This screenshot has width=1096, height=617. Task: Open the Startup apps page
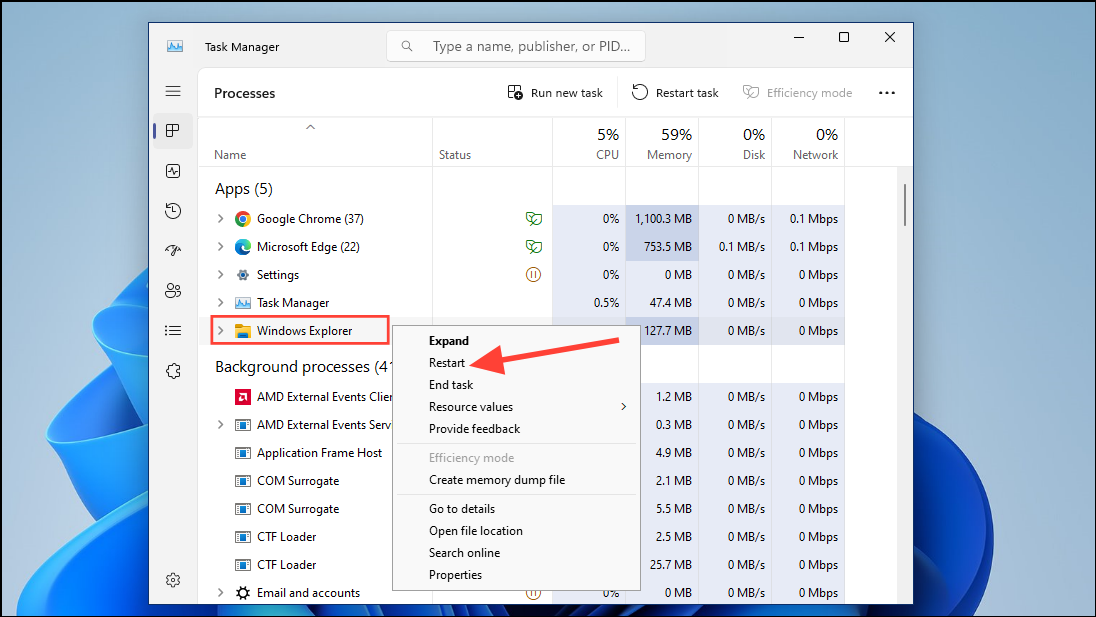173,251
